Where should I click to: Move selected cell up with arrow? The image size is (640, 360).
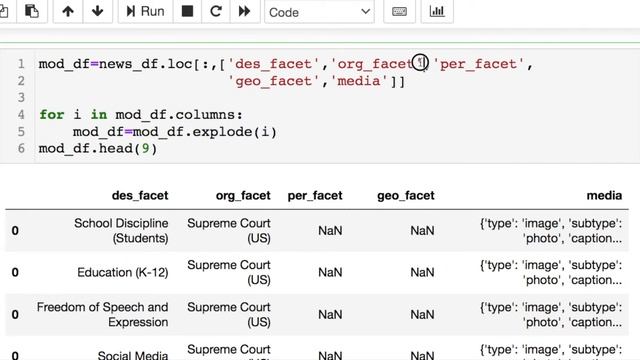click(x=68, y=11)
